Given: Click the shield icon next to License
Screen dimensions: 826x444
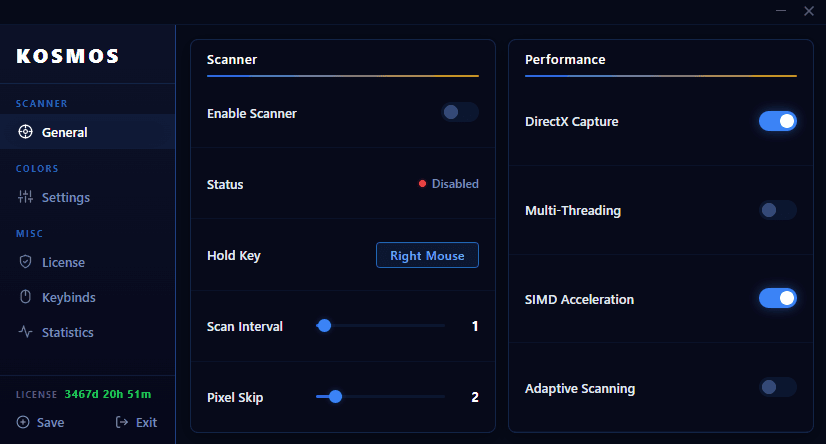Looking at the screenshot, I should click(25, 262).
